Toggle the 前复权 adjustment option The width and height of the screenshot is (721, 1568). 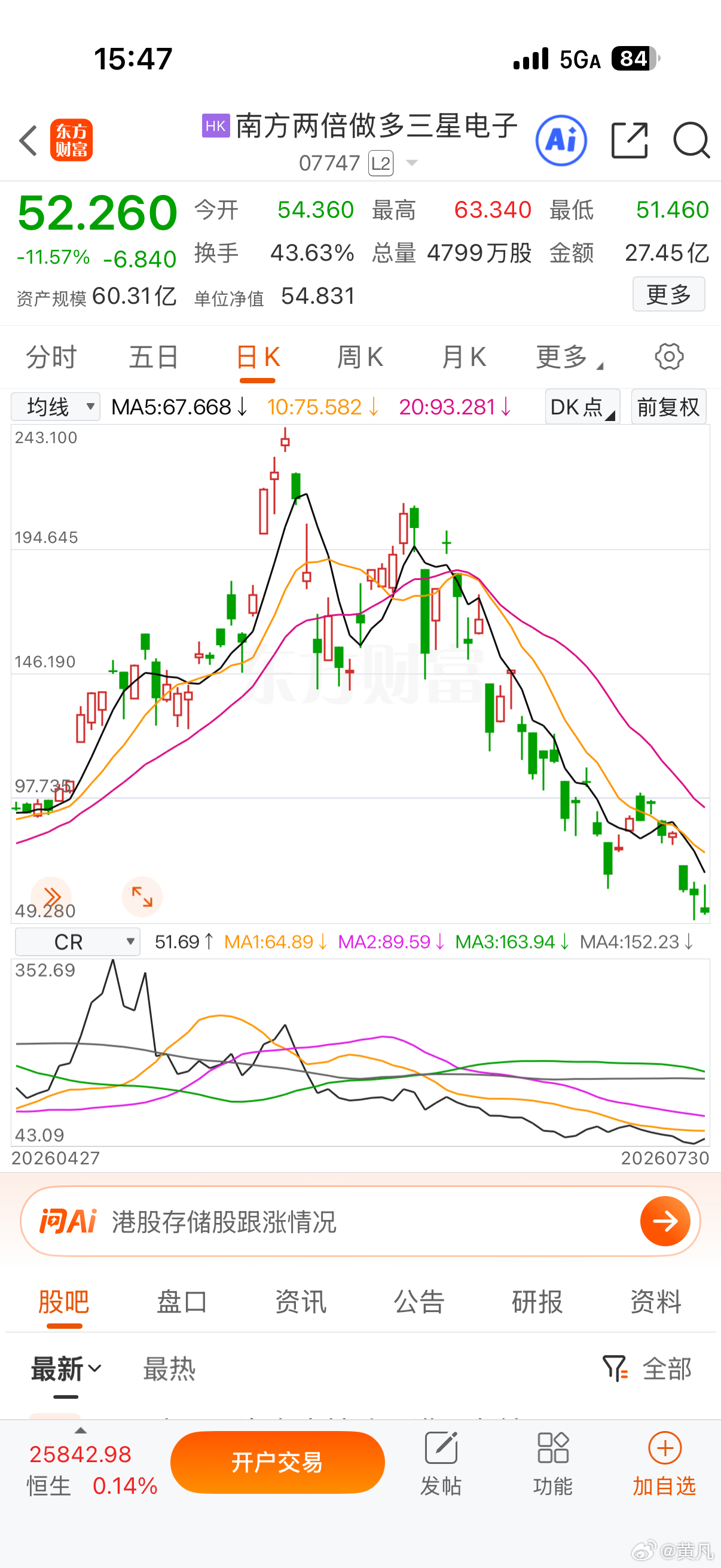coord(668,407)
